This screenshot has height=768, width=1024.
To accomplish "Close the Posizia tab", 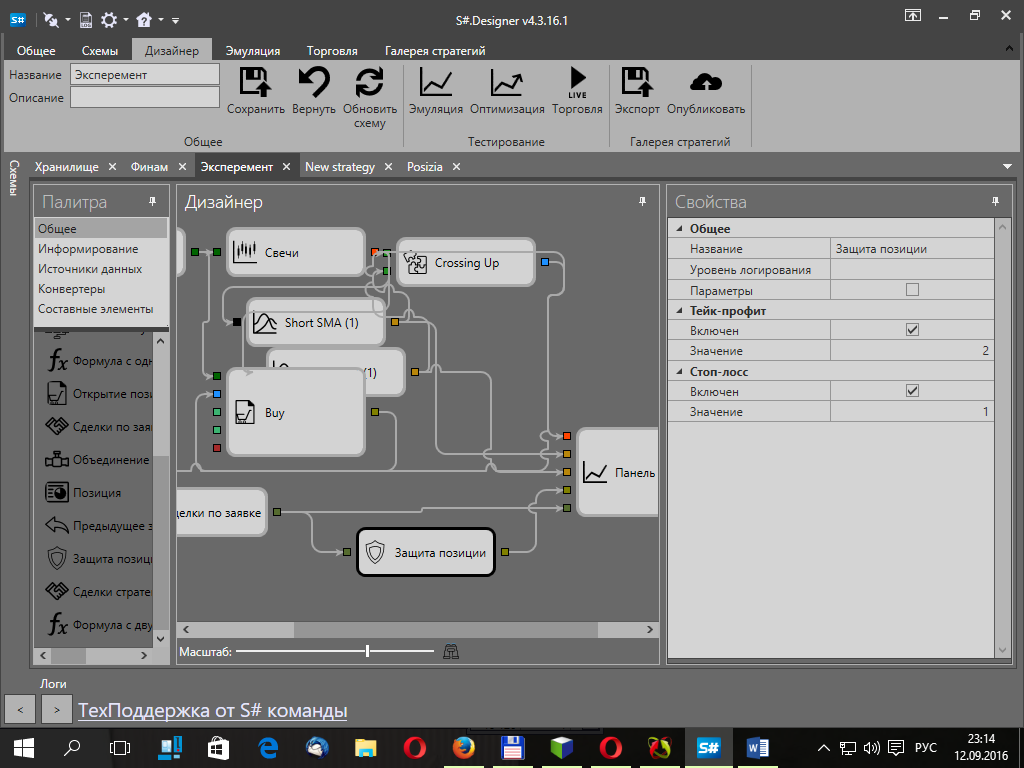I will pyautogui.click(x=456, y=167).
